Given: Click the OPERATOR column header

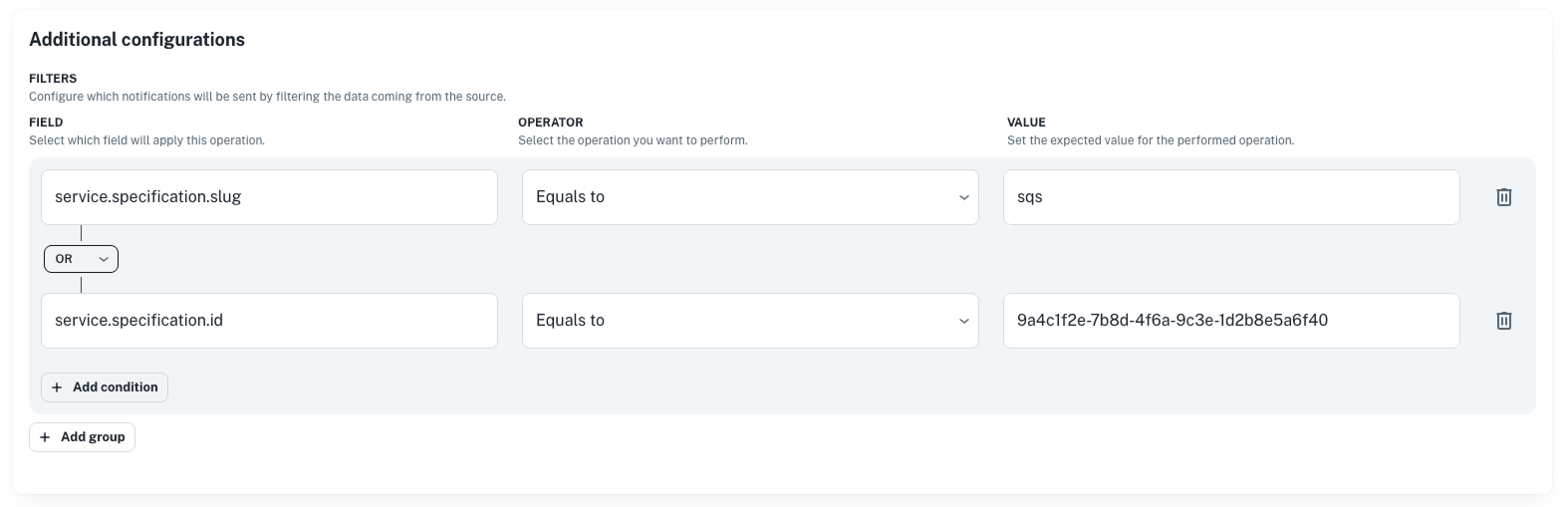Looking at the screenshot, I should (x=550, y=123).
